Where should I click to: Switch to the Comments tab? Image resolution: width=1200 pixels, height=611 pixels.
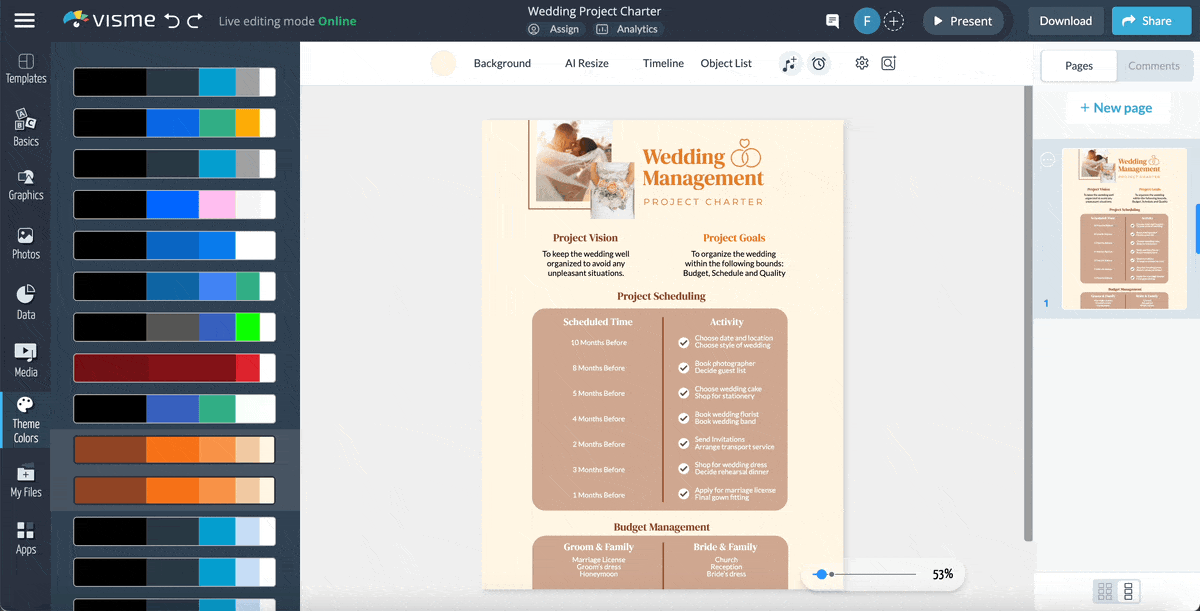click(1155, 65)
